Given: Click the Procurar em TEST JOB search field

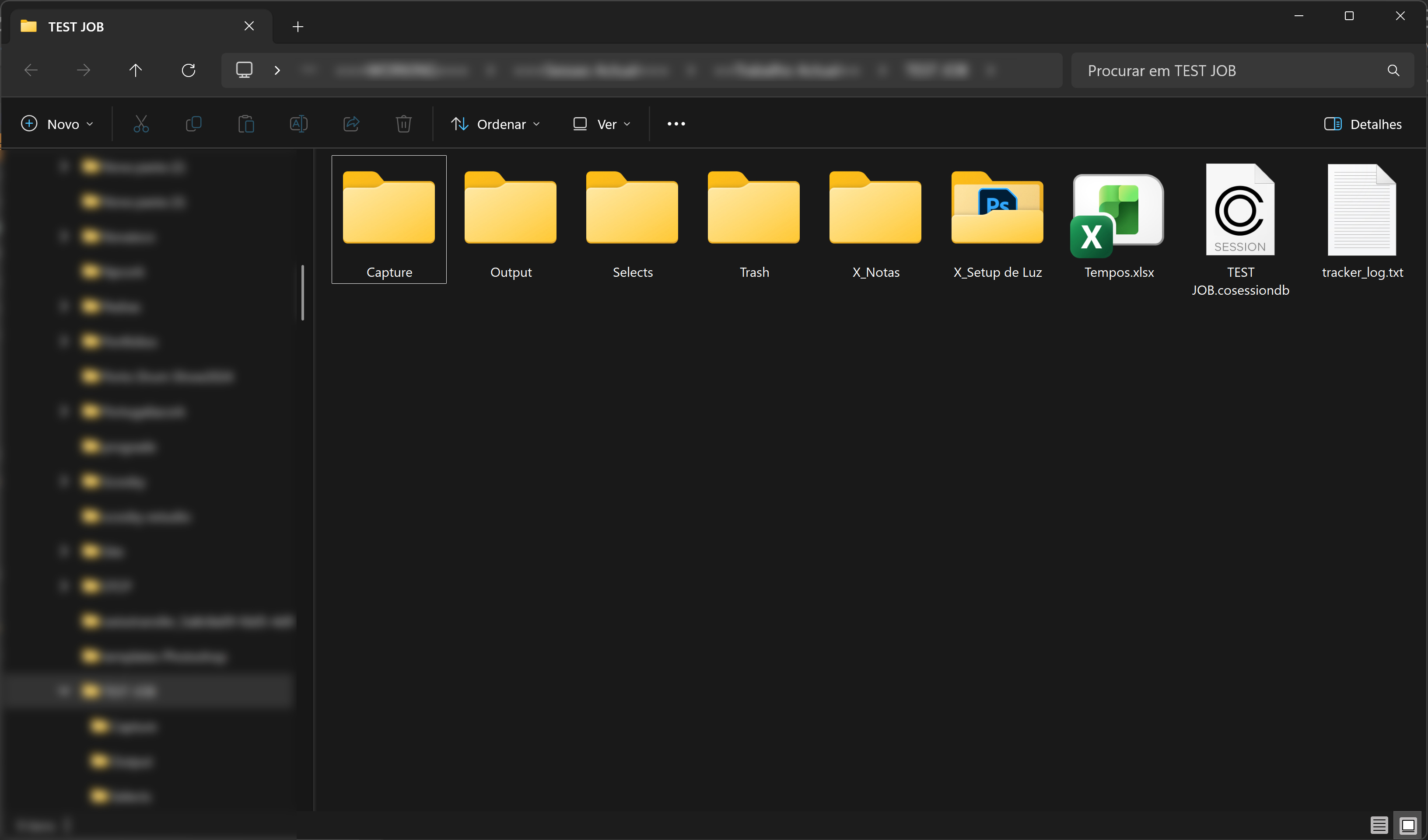Looking at the screenshot, I should click(1242, 70).
